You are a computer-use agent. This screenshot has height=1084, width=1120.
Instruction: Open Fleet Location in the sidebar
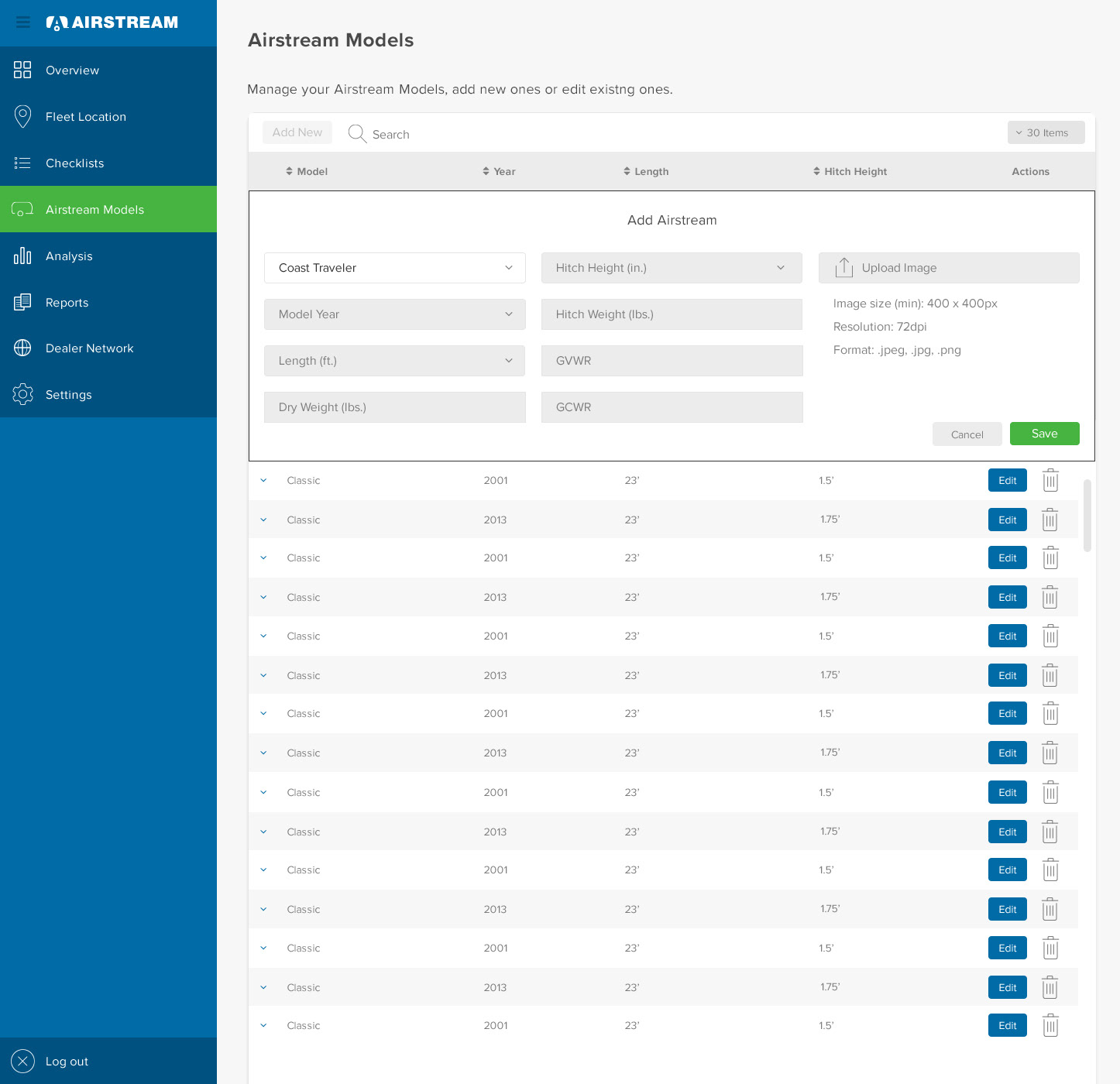point(108,116)
